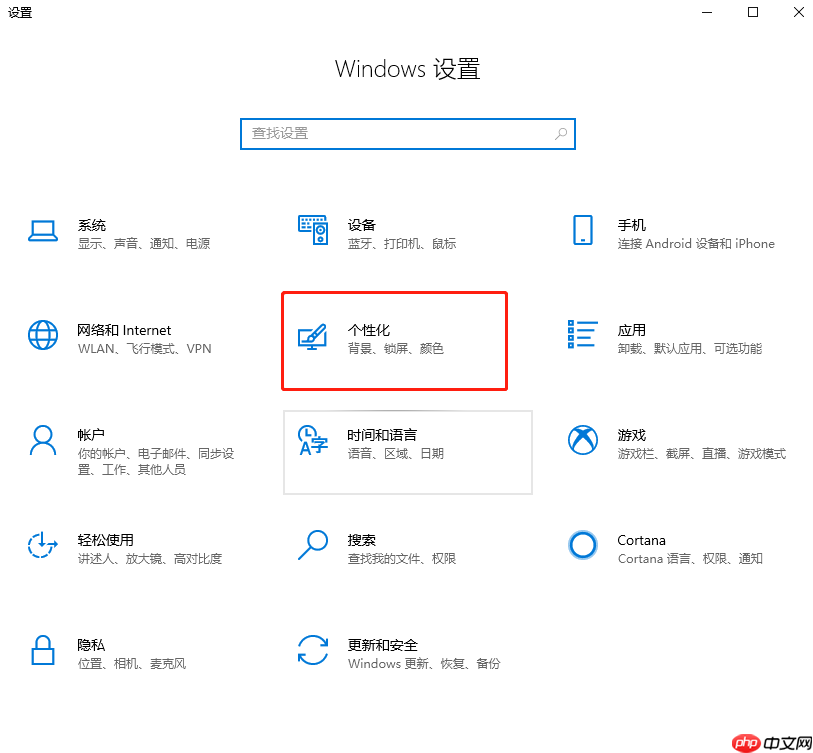
Task: Open the Accounts person icon
Action: (43, 440)
